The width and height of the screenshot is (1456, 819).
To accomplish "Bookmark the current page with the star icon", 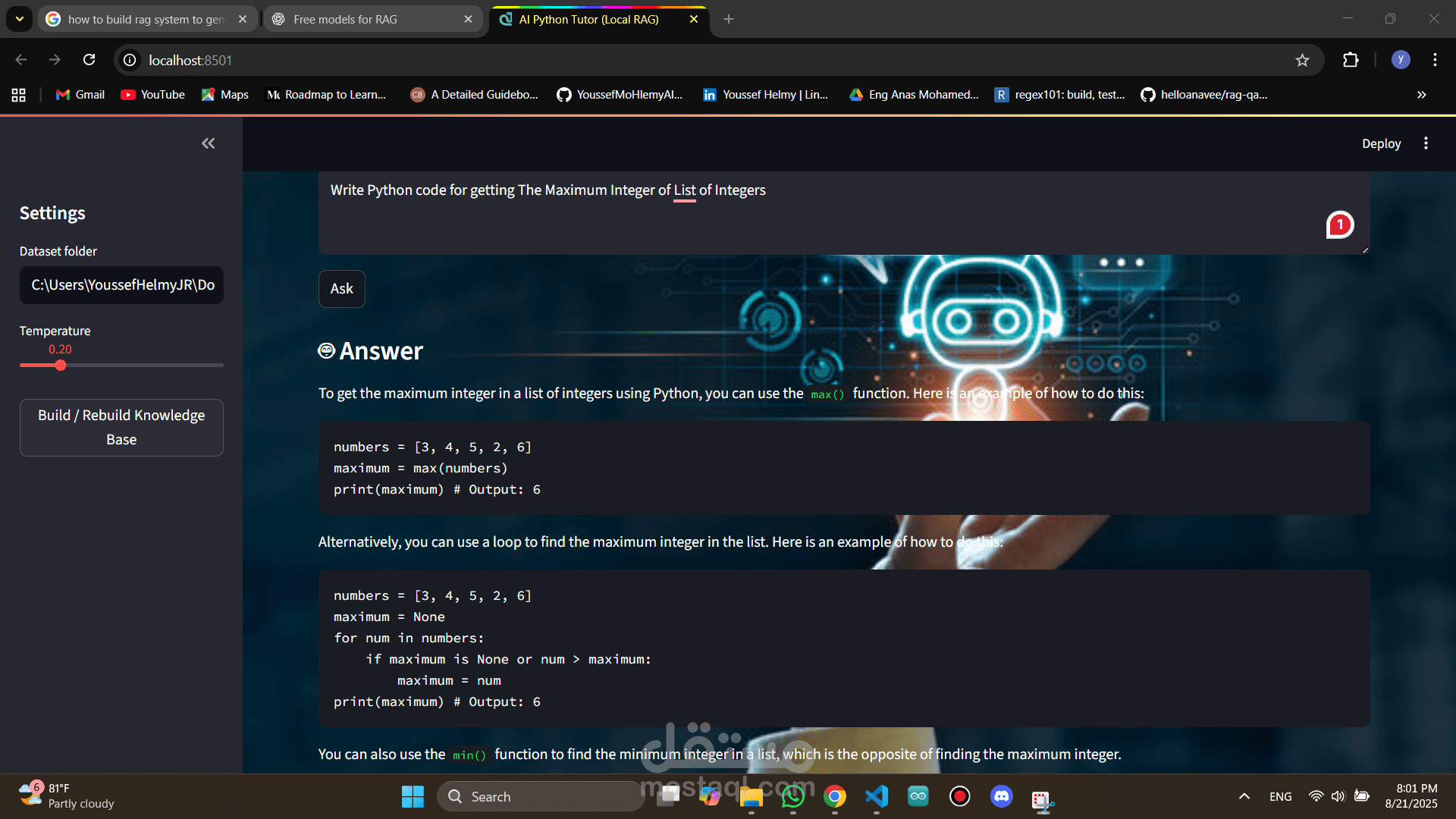I will pyautogui.click(x=1303, y=60).
